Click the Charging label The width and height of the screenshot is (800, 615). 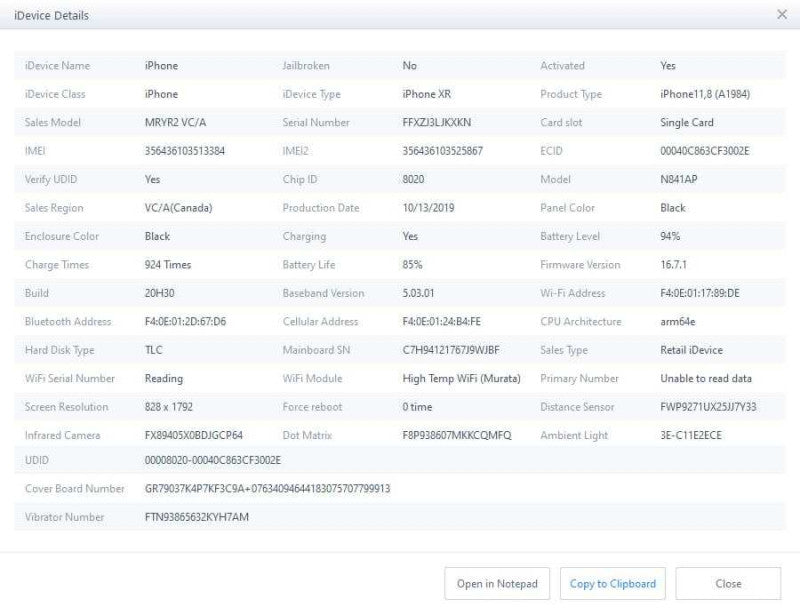(304, 236)
